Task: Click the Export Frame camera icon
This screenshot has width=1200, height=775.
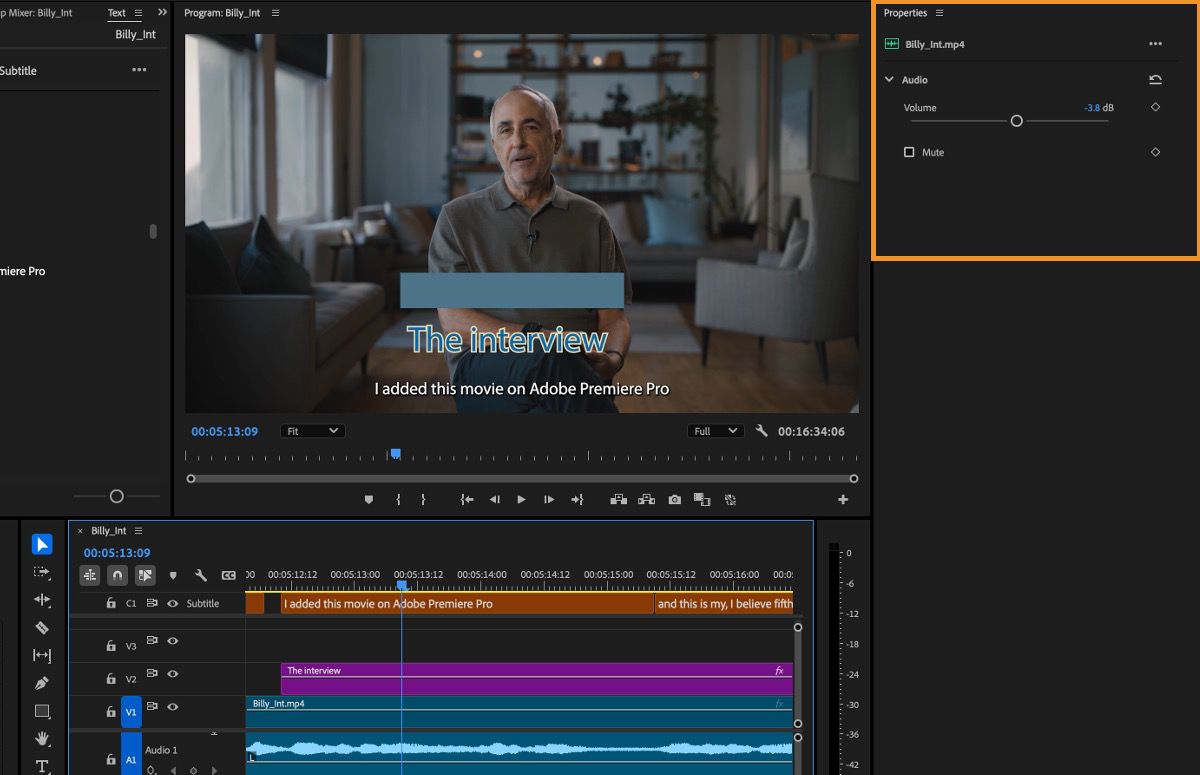Action: (x=675, y=499)
